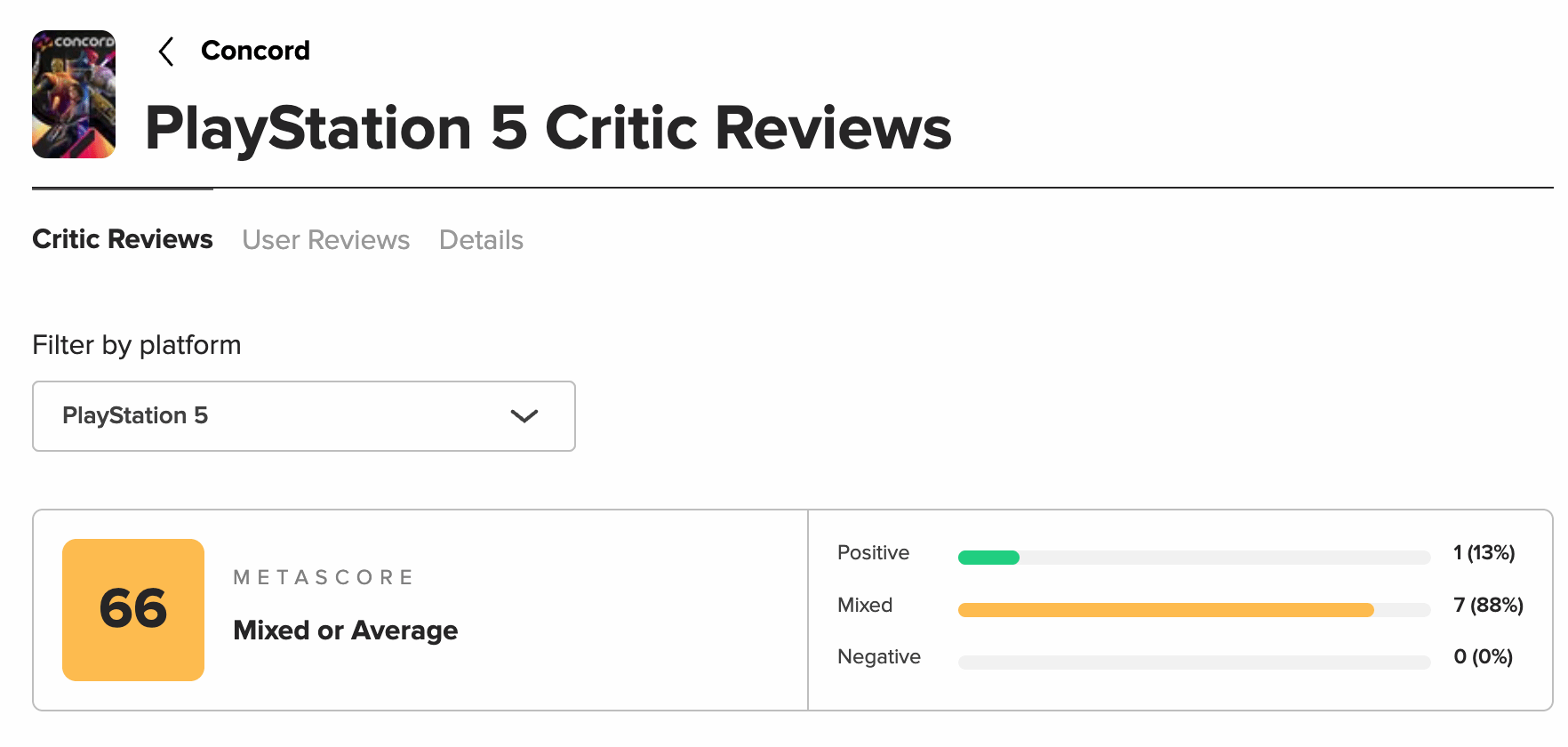The image size is (1568, 747).
Task: Click the Concord title link
Action: (255, 51)
